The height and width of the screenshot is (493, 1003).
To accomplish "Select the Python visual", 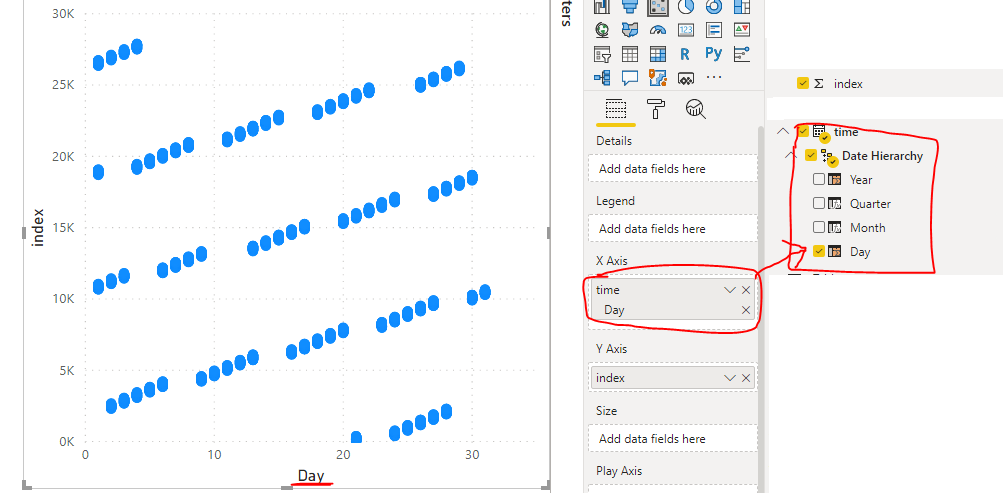I will [714, 54].
